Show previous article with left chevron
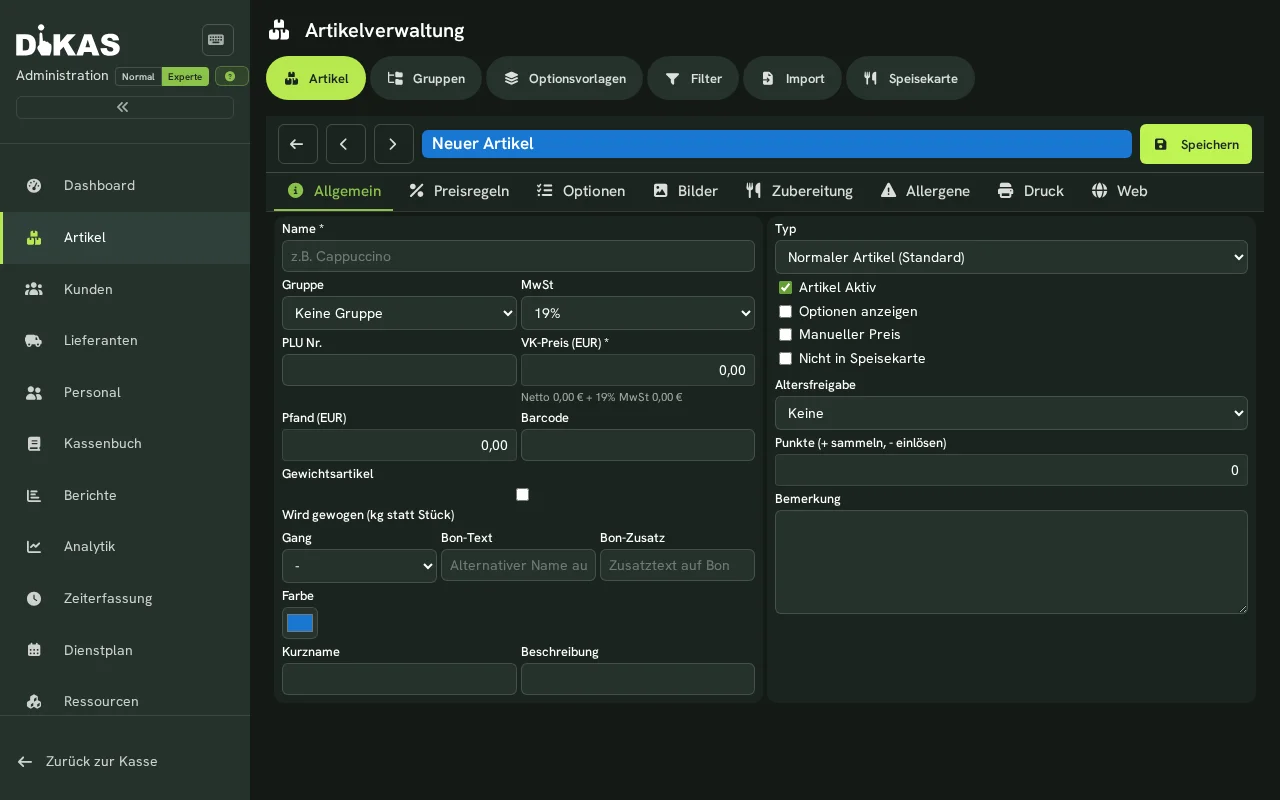This screenshot has height=800, width=1280. click(x=346, y=144)
